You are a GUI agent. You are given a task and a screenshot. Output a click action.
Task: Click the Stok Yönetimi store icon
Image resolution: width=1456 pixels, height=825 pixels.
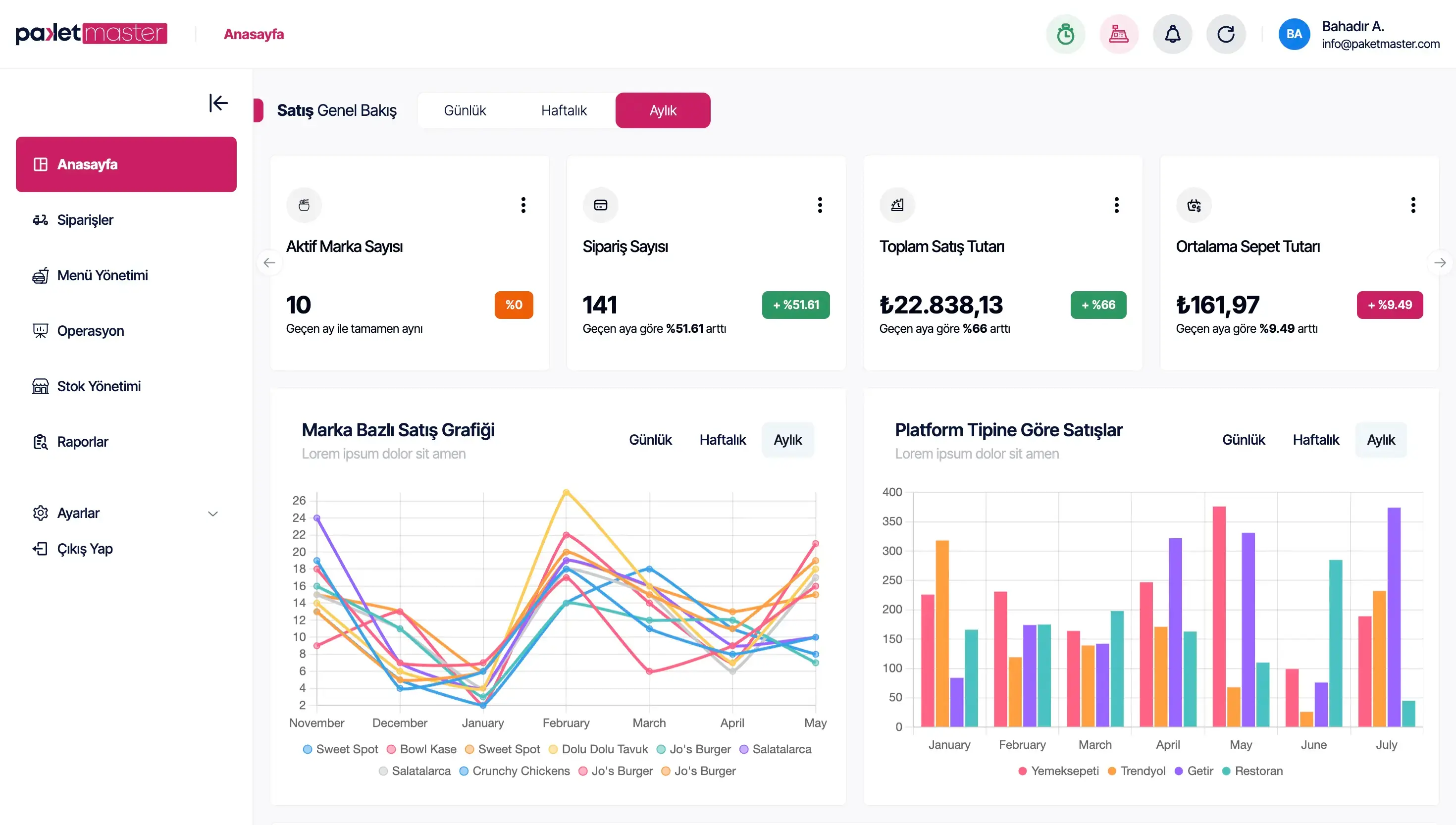[x=40, y=386]
